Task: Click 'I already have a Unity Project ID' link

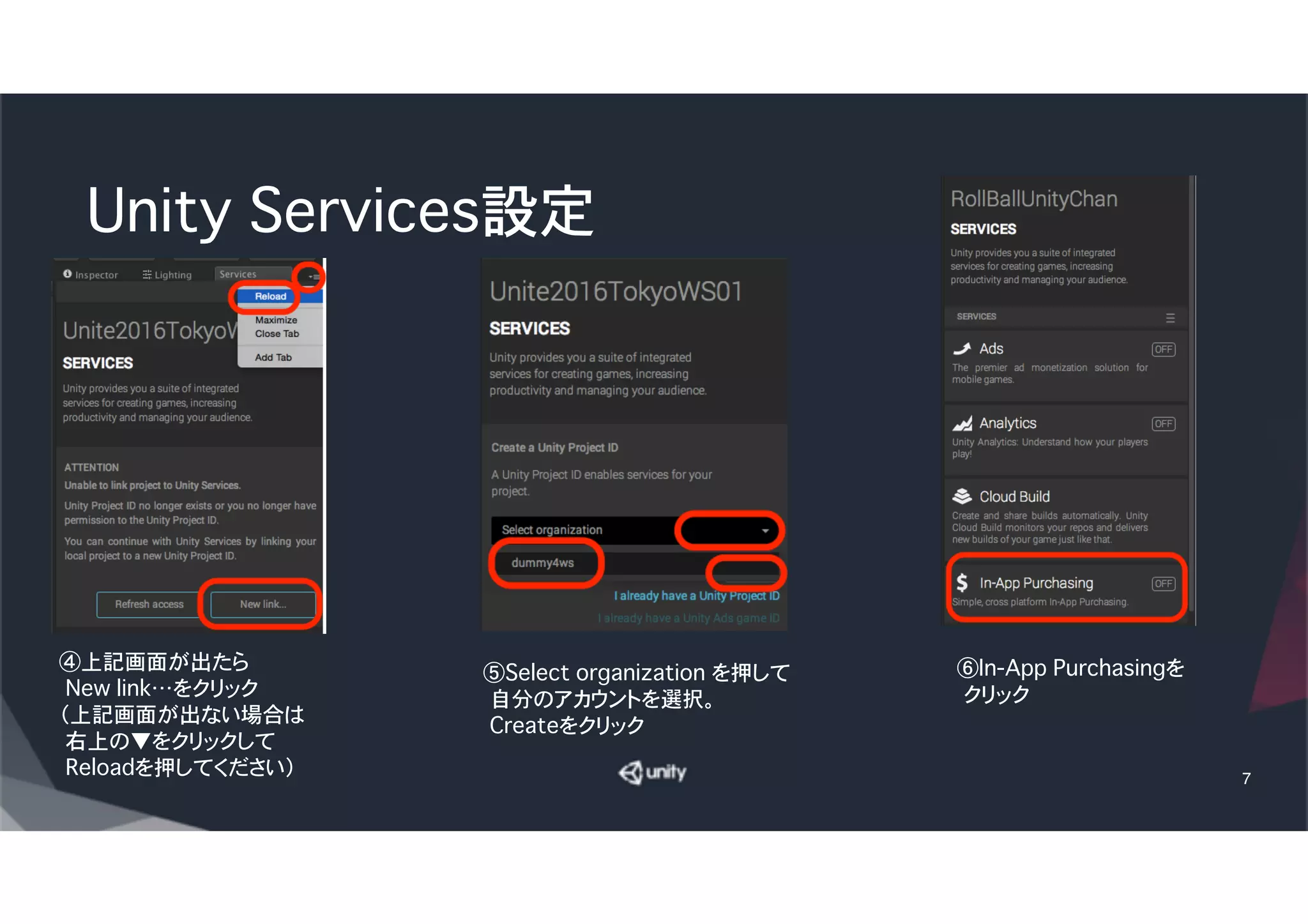Action: 696,596
